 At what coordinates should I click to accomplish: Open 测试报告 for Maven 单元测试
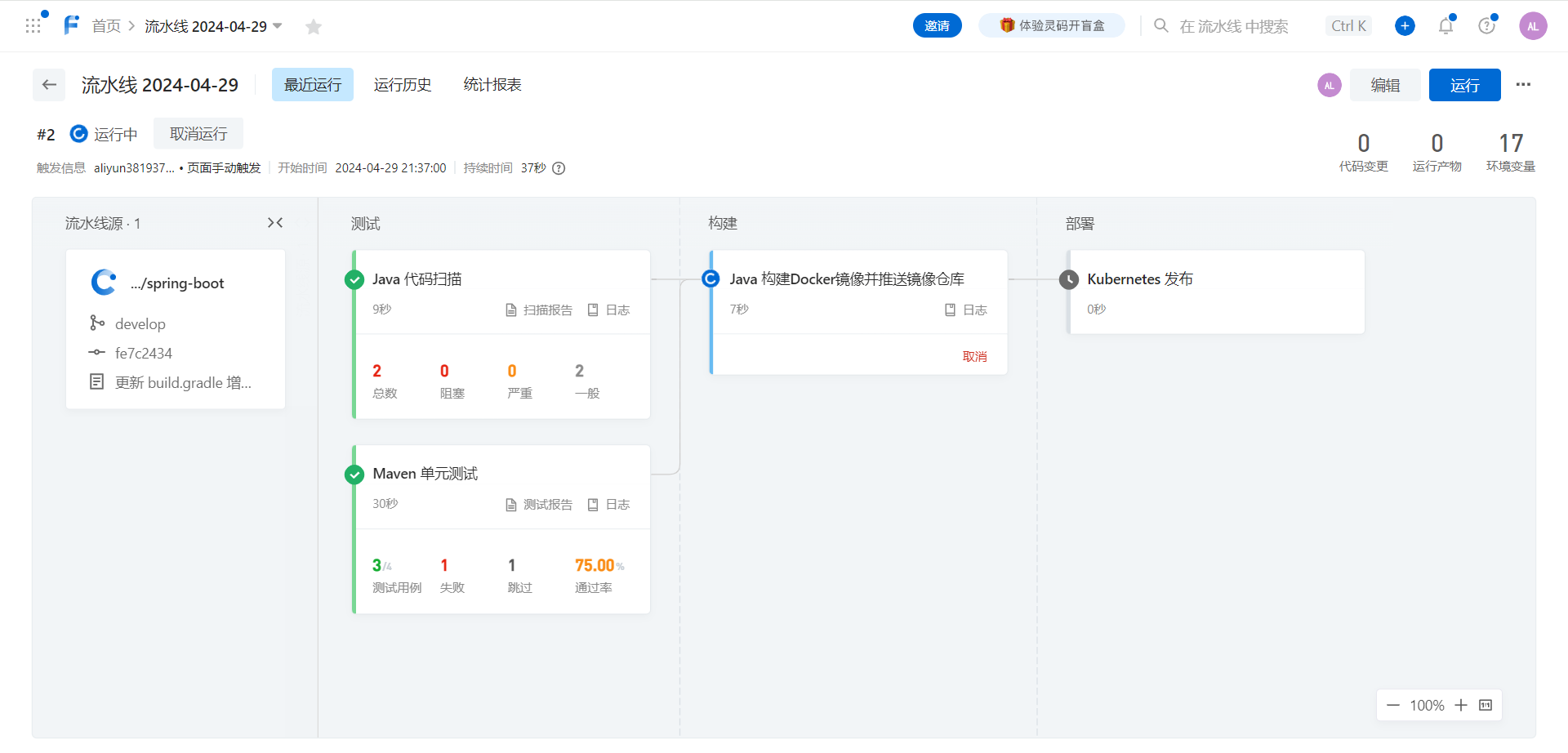[539, 505]
